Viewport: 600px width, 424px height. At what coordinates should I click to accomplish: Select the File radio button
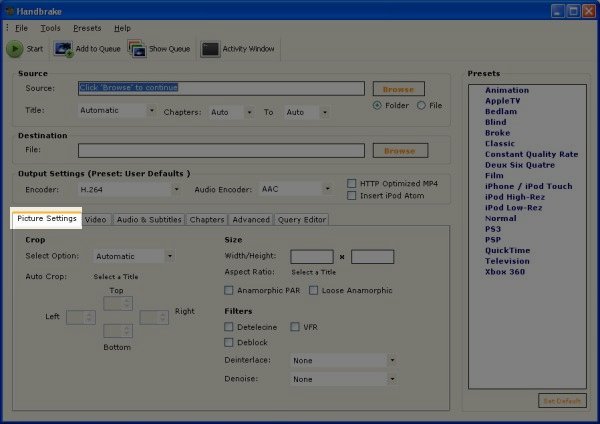(x=421, y=105)
